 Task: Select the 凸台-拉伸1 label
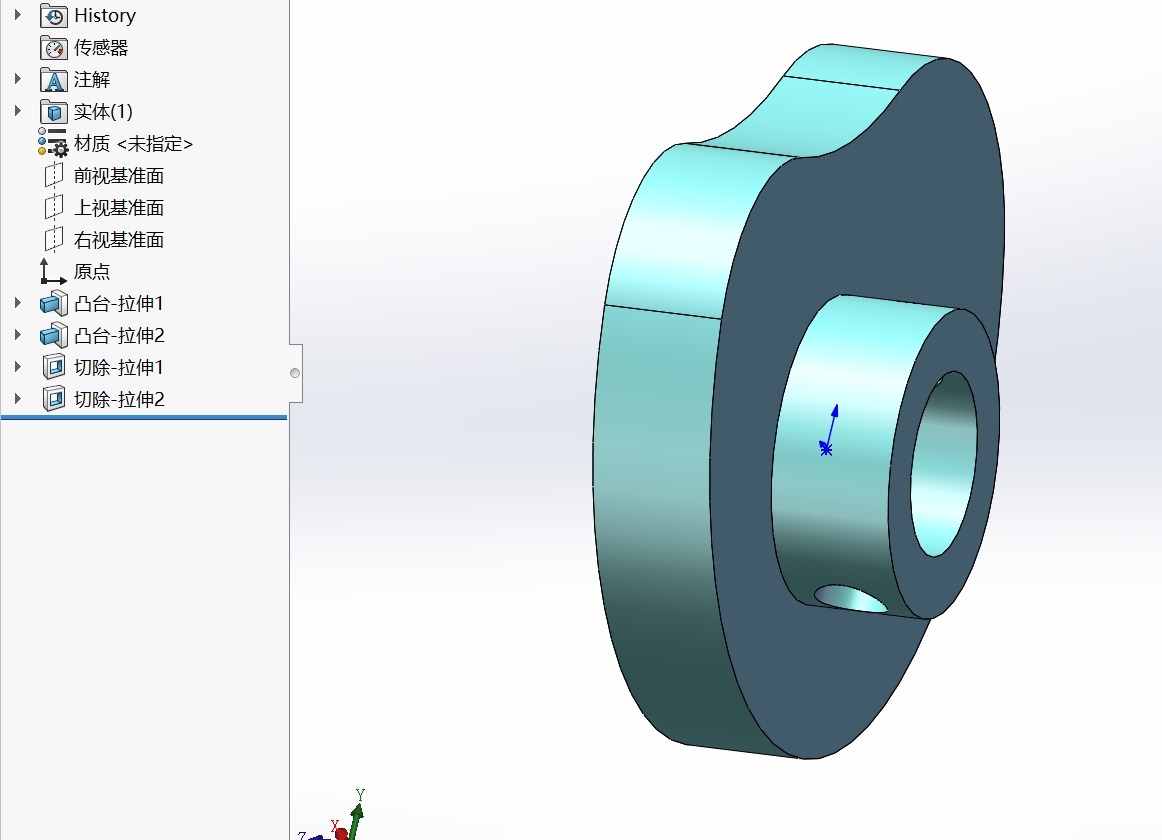119,303
